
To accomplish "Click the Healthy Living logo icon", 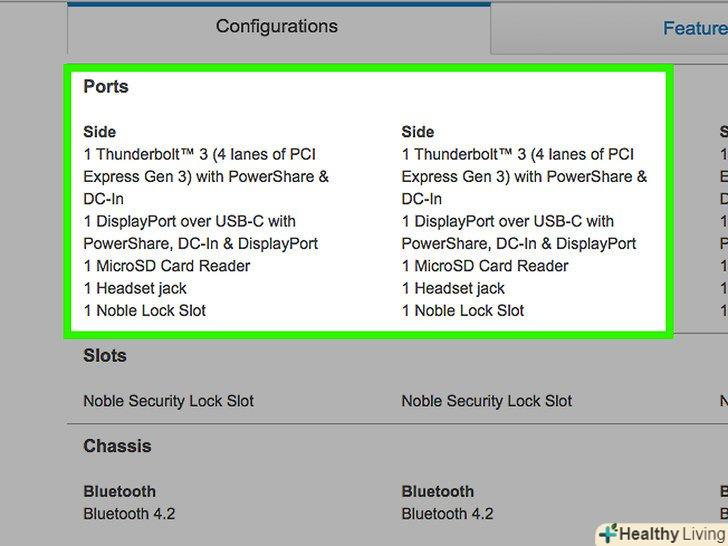I will click(x=607, y=534).
